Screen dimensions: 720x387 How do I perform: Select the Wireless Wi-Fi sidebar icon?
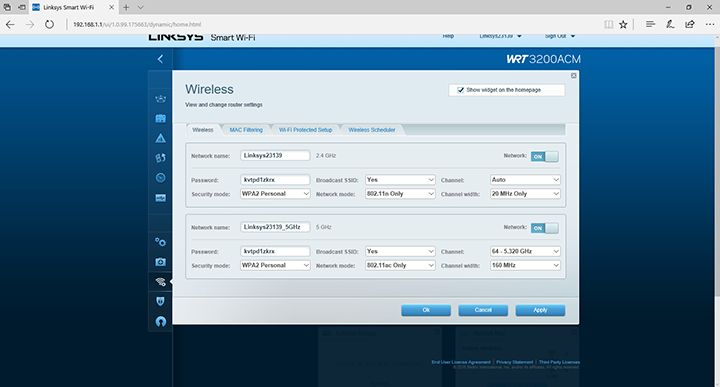tap(160, 281)
